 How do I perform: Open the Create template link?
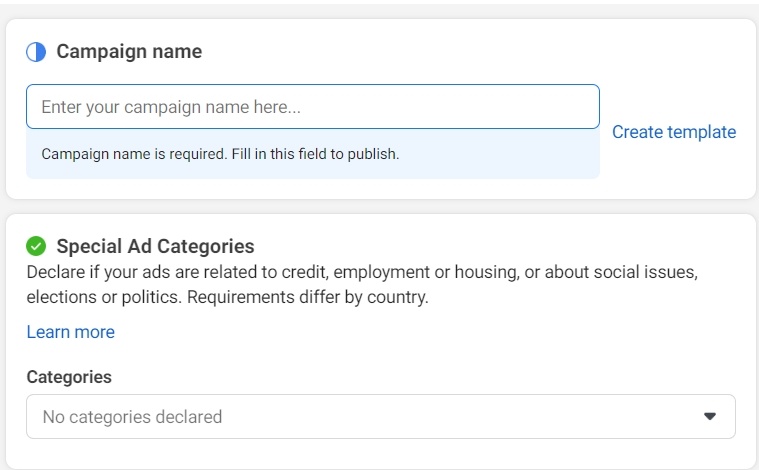(674, 132)
